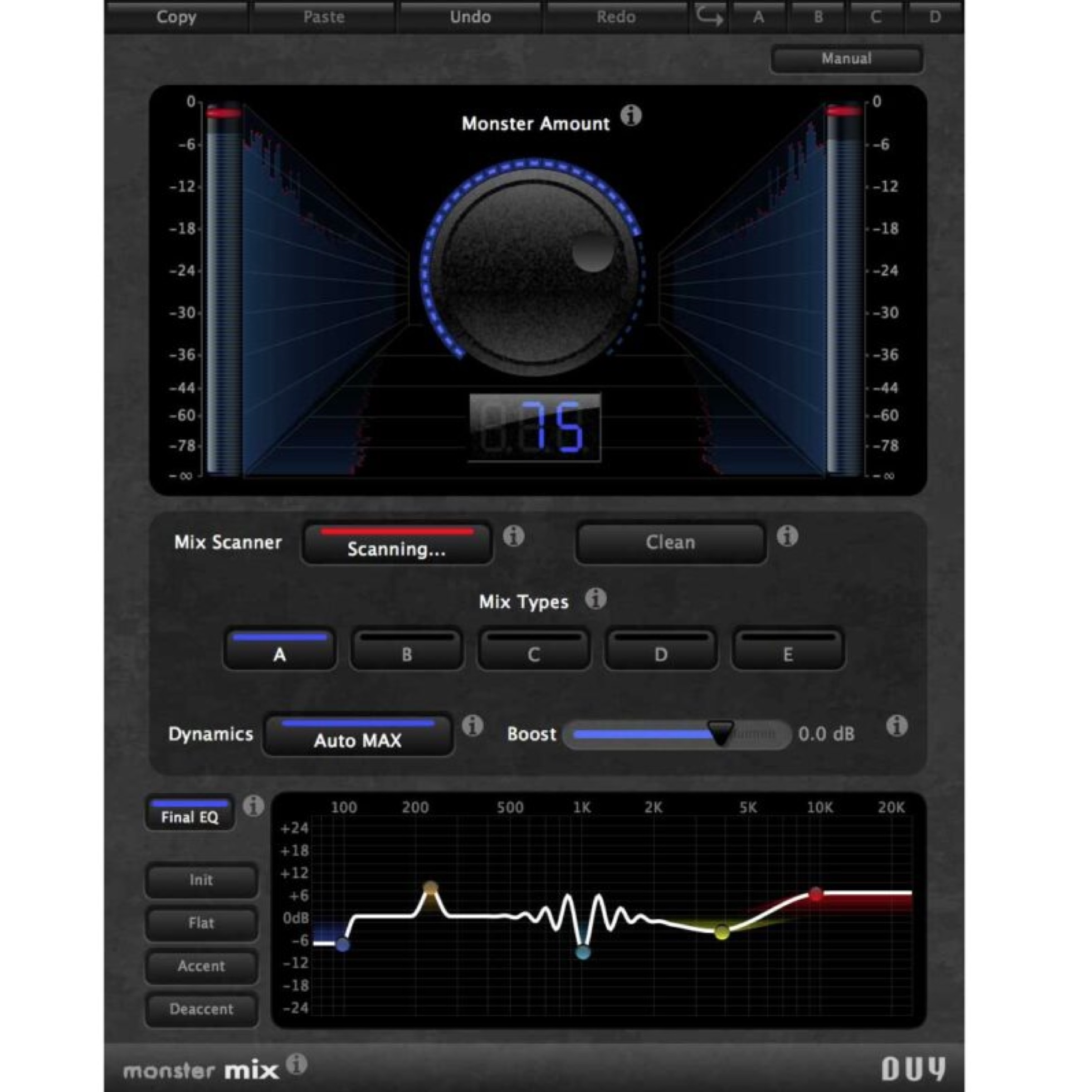The height and width of the screenshot is (1092, 1092).
Task: Select Mix Type A
Action: pyautogui.click(x=280, y=649)
